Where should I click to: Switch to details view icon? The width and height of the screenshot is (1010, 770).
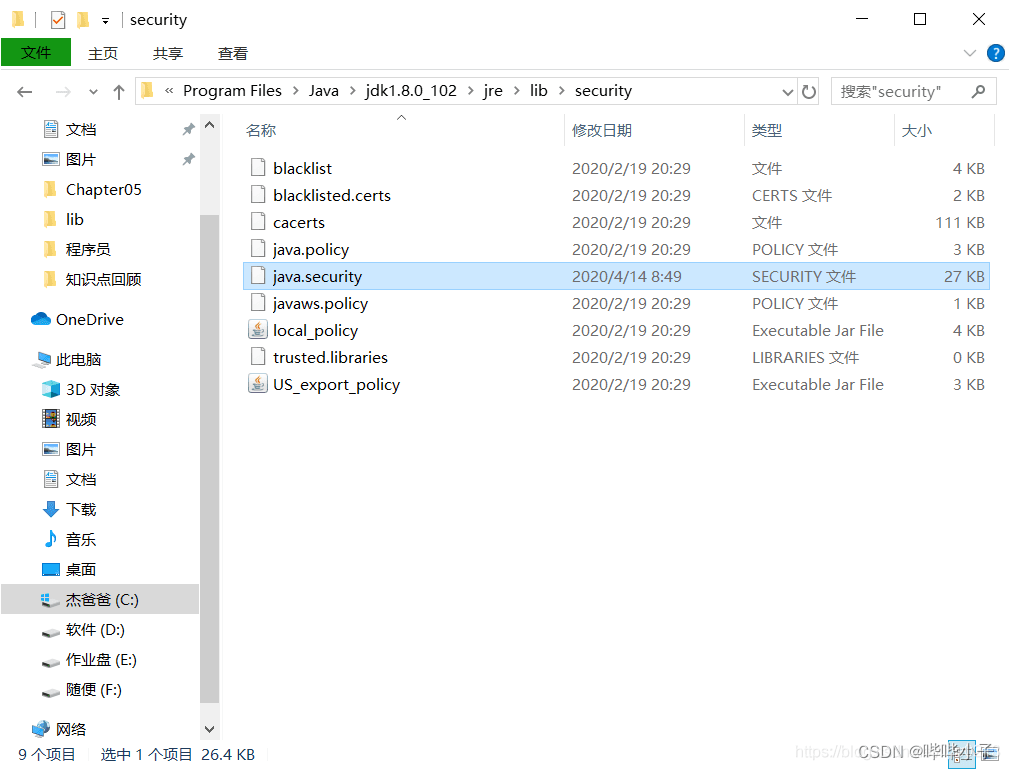coord(961,754)
